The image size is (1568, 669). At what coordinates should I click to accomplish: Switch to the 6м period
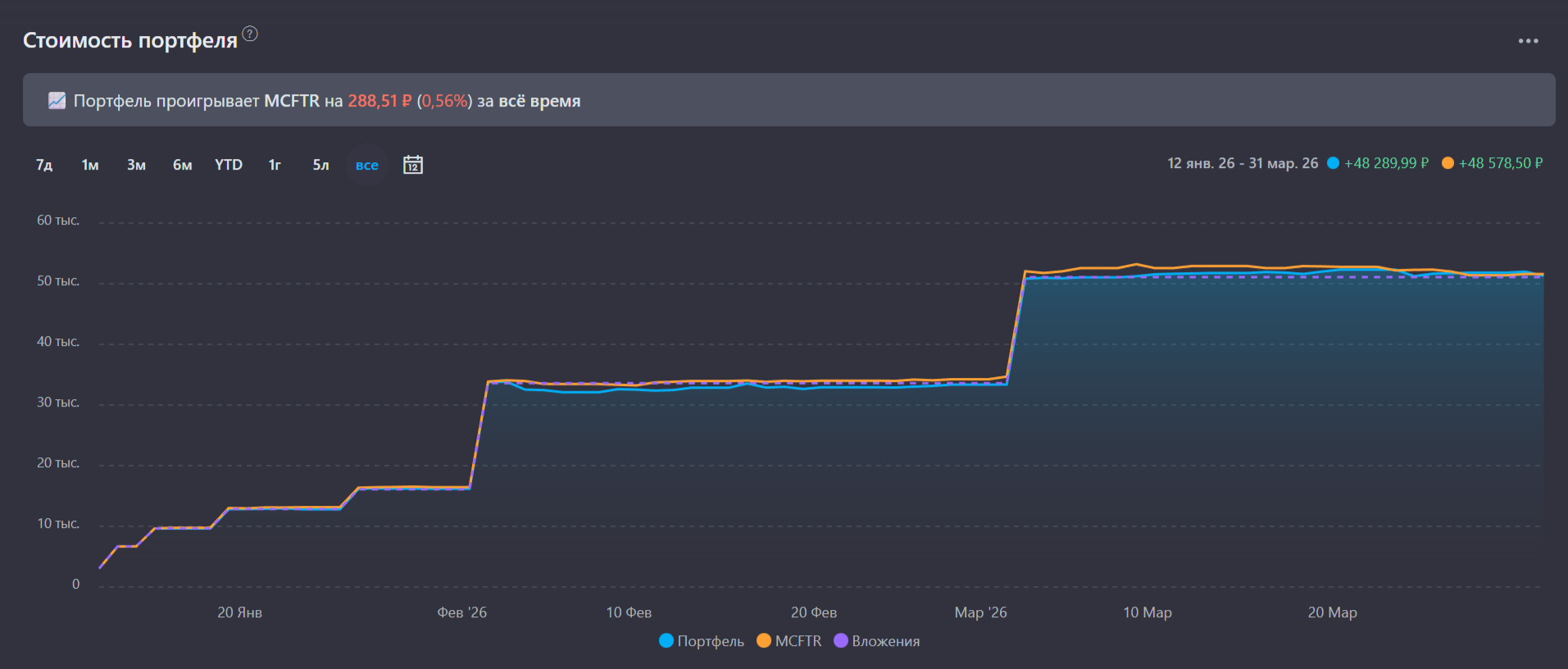pyautogui.click(x=182, y=165)
